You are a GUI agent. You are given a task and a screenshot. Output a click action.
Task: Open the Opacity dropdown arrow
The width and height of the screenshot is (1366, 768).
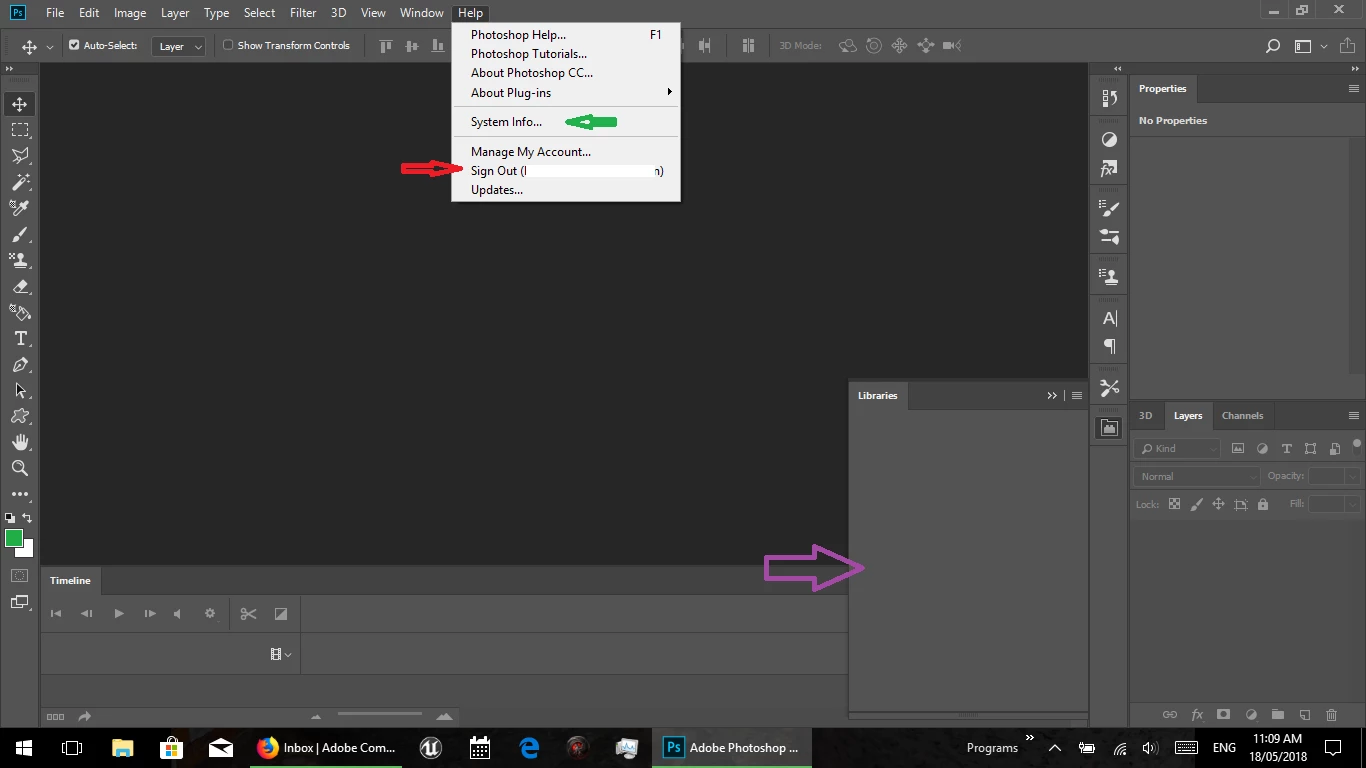[1352, 477]
